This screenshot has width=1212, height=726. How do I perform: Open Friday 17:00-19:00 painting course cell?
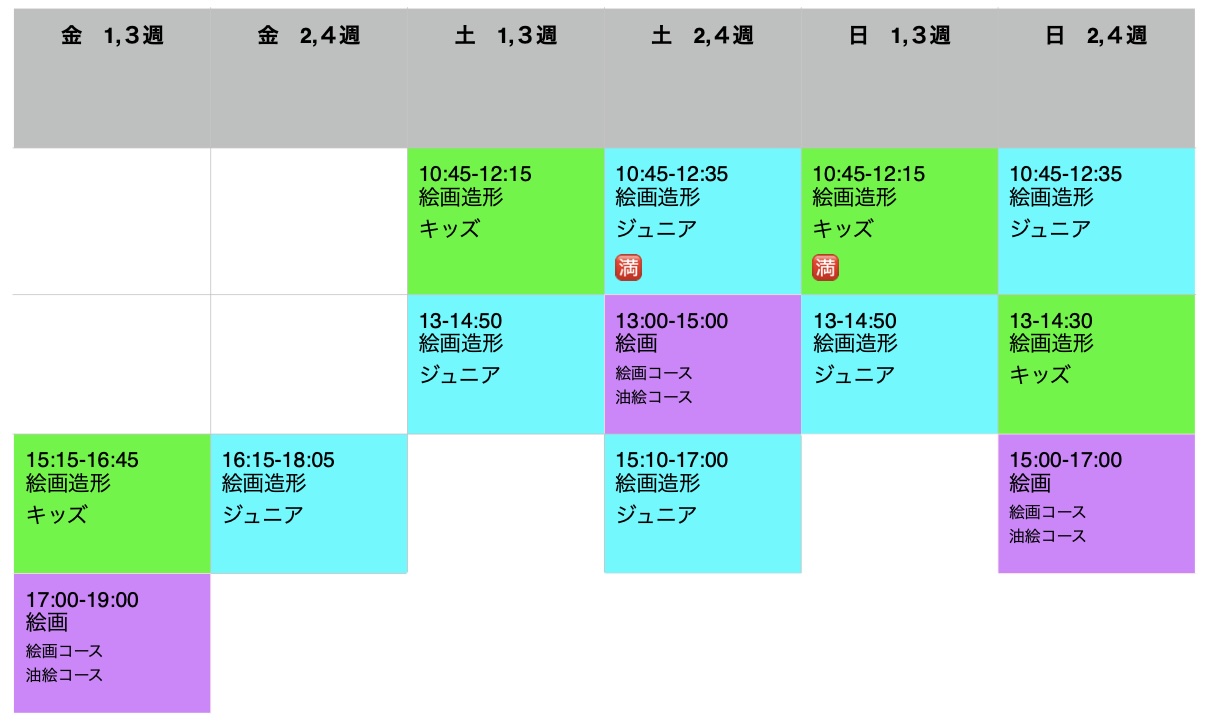coord(112,642)
